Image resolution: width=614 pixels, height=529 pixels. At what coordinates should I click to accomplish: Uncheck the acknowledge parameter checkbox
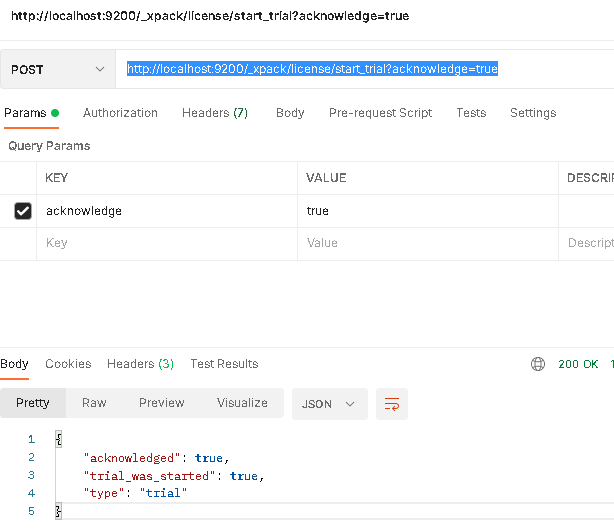[23, 211]
